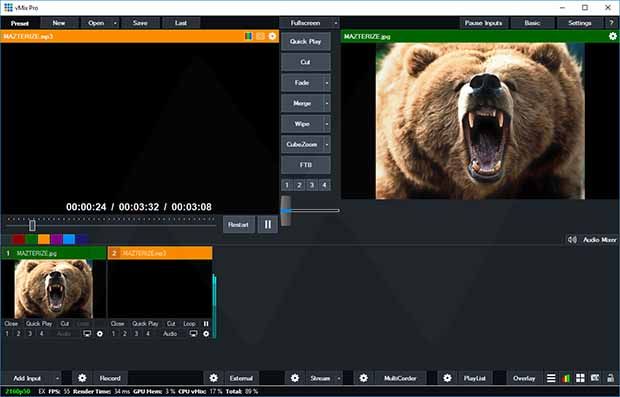This screenshot has height=397, width=620.
Task: Click monitor icon on input 1
Action: 87,334
